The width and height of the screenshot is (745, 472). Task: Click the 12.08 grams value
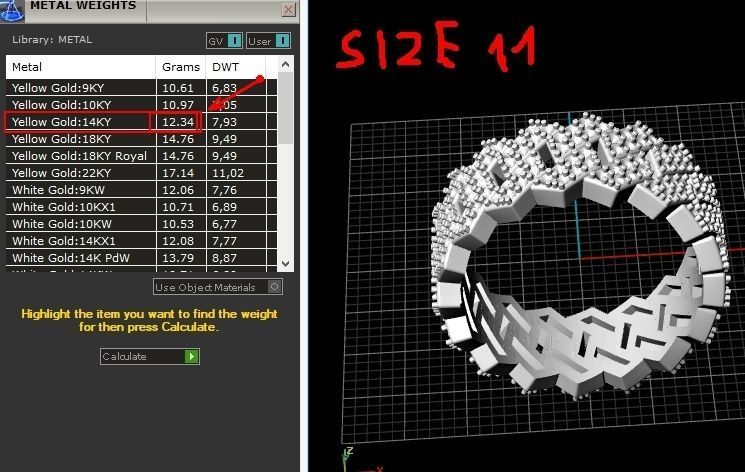pos(178,241)
